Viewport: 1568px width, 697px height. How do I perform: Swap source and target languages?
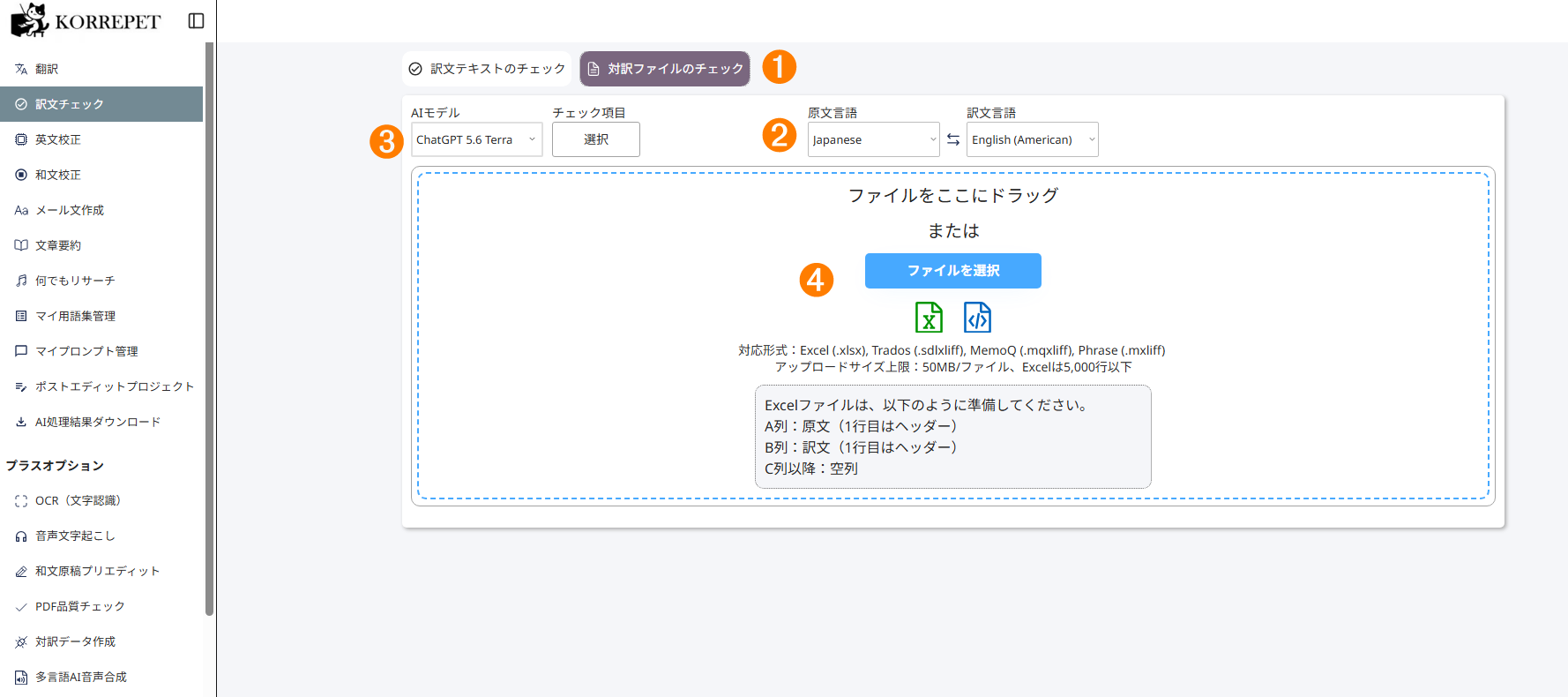[x=953, y=139]
